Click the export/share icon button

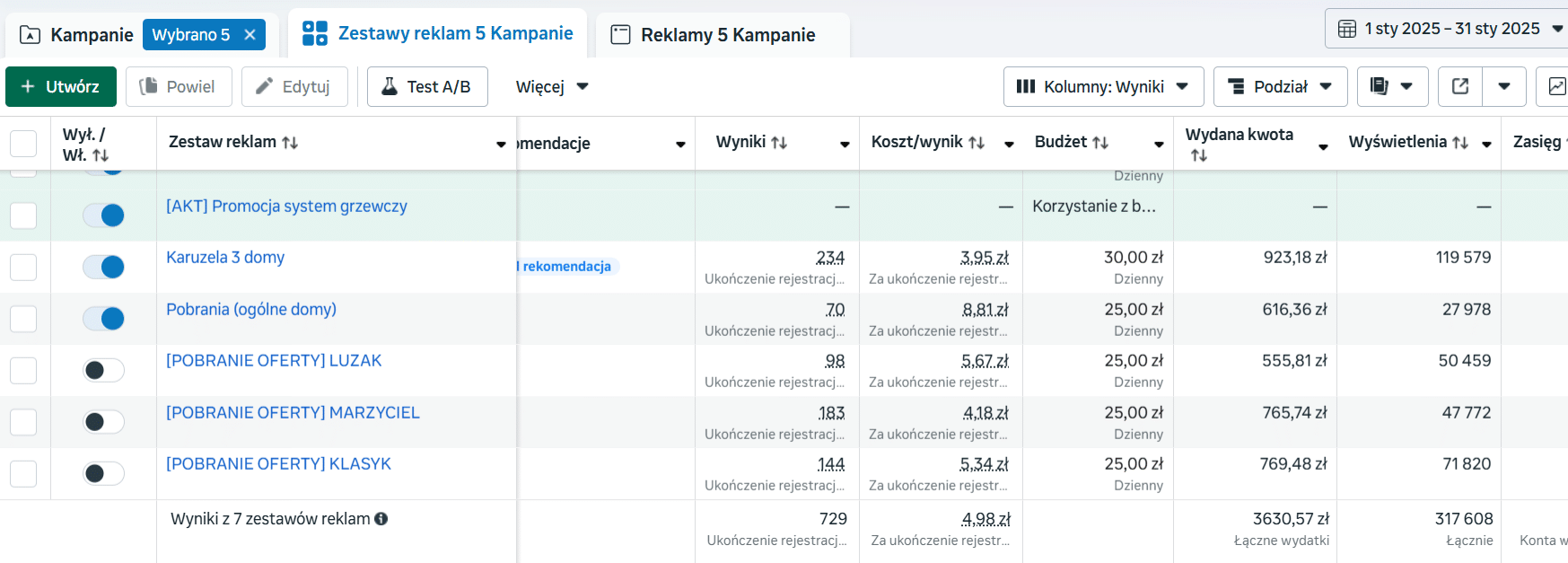[x=1460, y=87]
